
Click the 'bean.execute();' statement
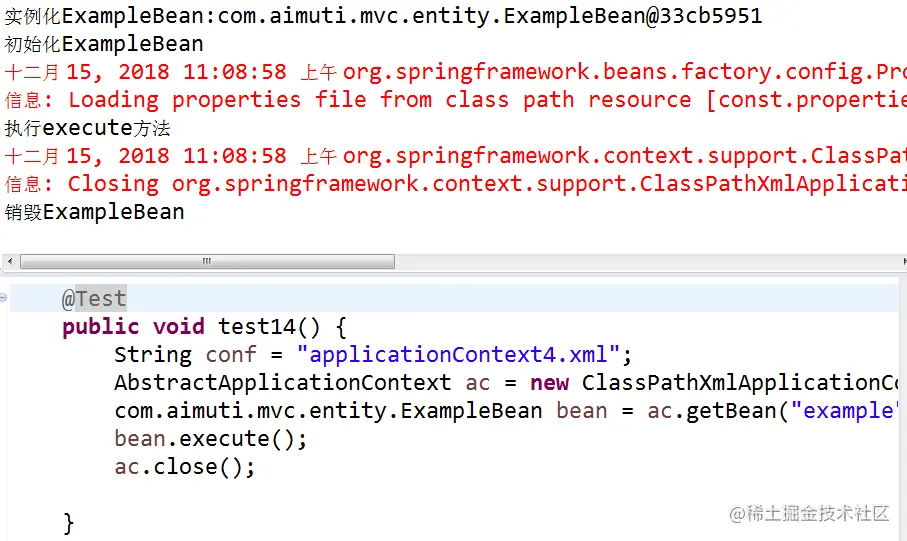[x=211, y=439]
